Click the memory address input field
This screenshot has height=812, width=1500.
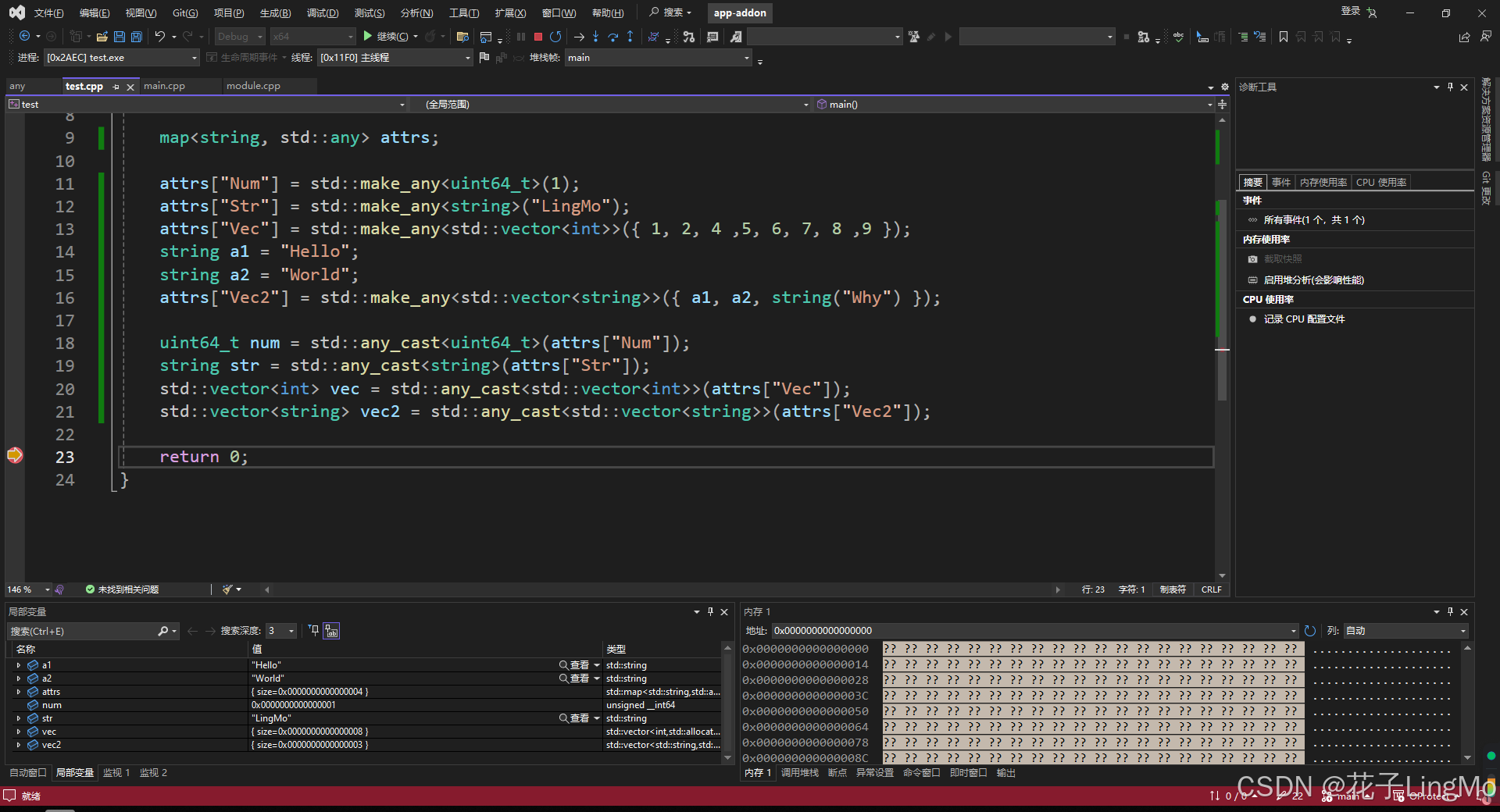click(x=1034, y=631)
